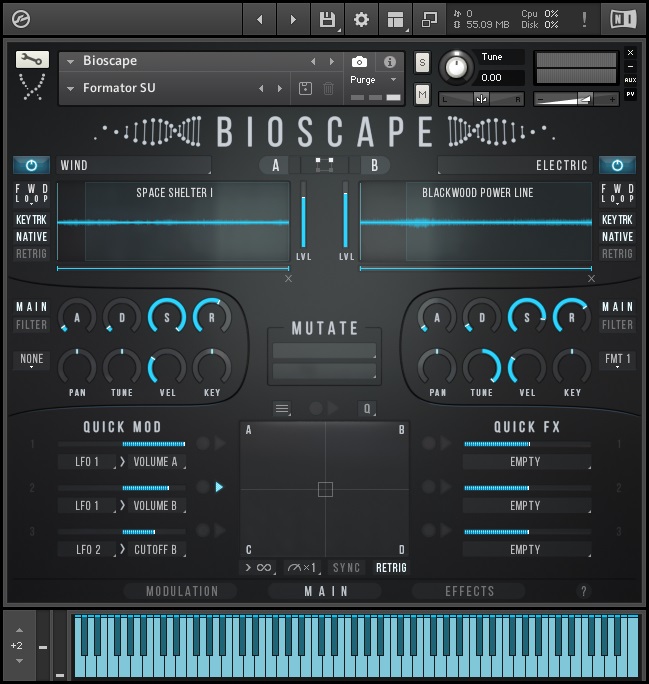Viewport: 649px width, 684px height.
Task: Click NATIVE button for layer A
Action: click(x=31, y=237)
